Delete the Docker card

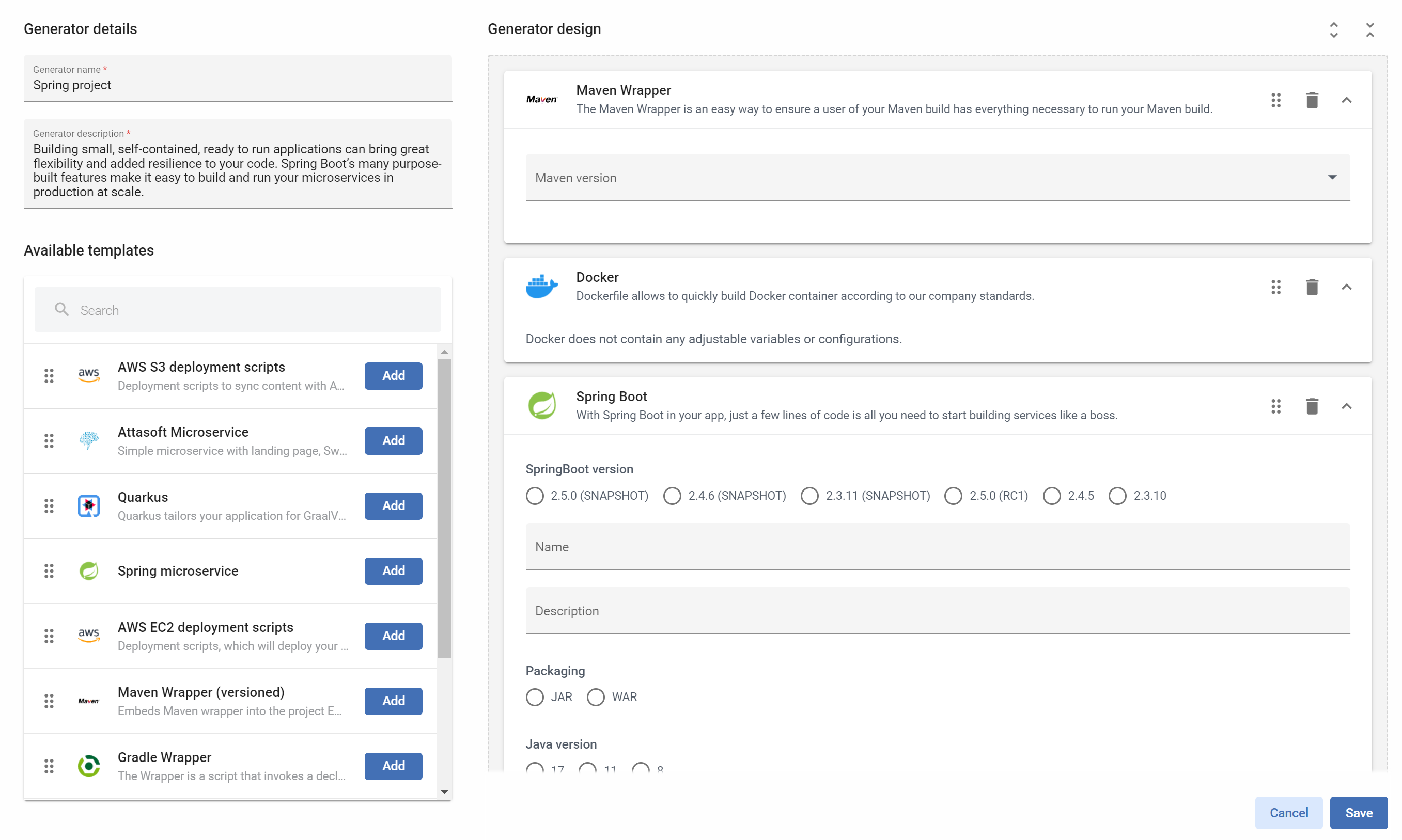pyautogui.click(x=1312, y=287)
